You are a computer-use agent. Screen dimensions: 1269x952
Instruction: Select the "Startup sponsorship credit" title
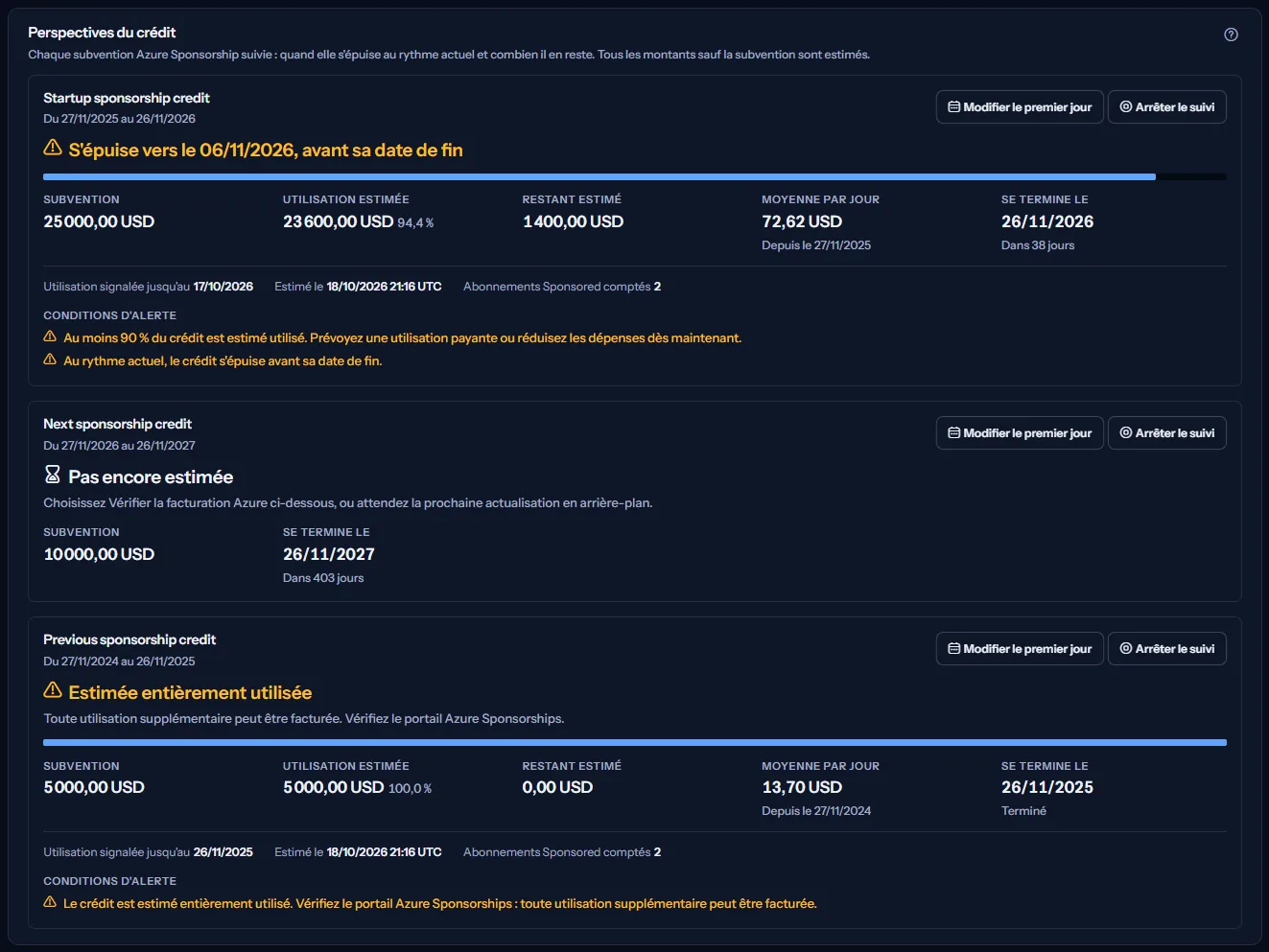pos(127,98)
